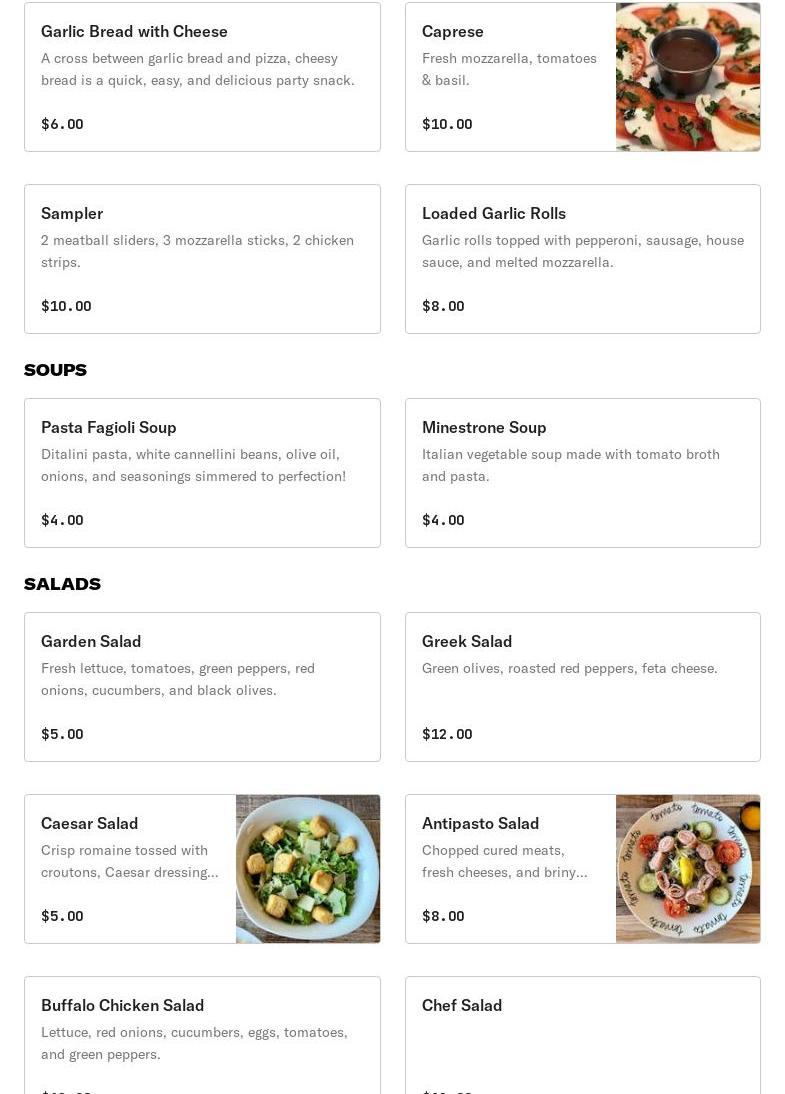Open the Sampler appetizer card
This screenshot has height=1094, width=785.
(x=202, y=259)
